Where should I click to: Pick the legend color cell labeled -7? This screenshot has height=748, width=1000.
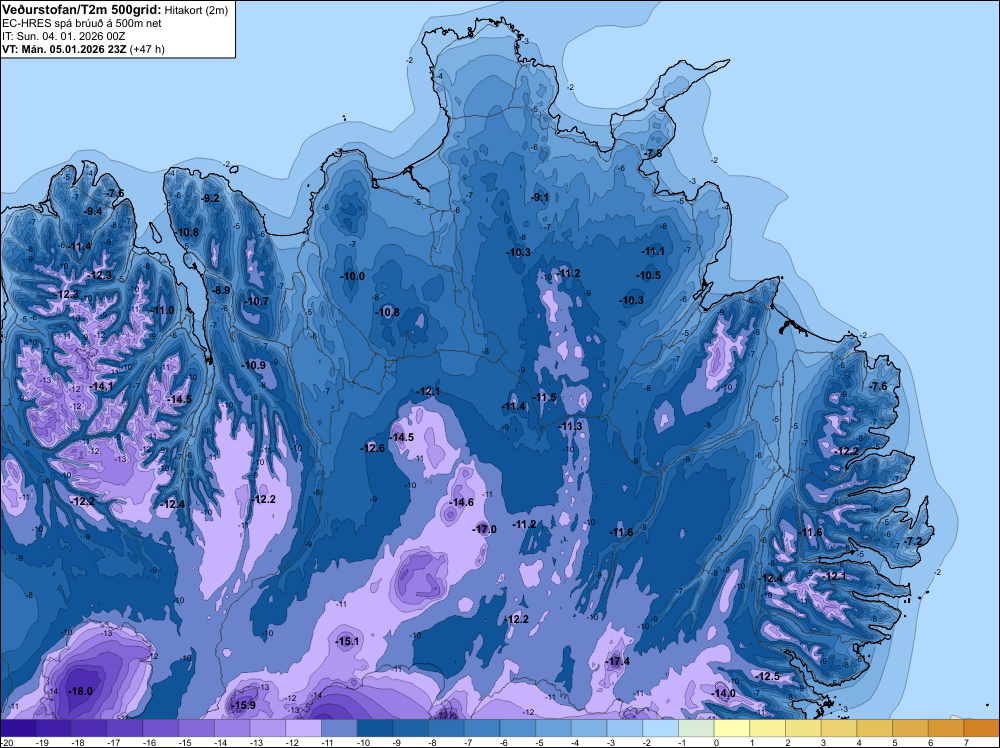482,728
